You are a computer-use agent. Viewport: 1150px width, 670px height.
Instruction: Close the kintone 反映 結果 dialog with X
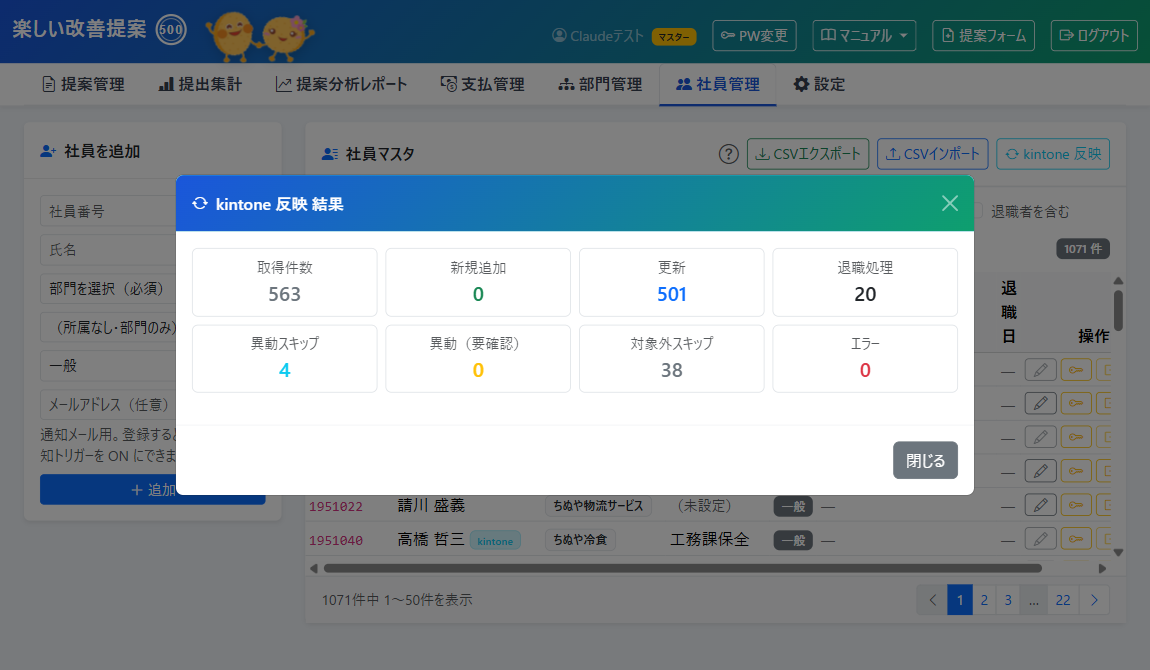point(950,203)
